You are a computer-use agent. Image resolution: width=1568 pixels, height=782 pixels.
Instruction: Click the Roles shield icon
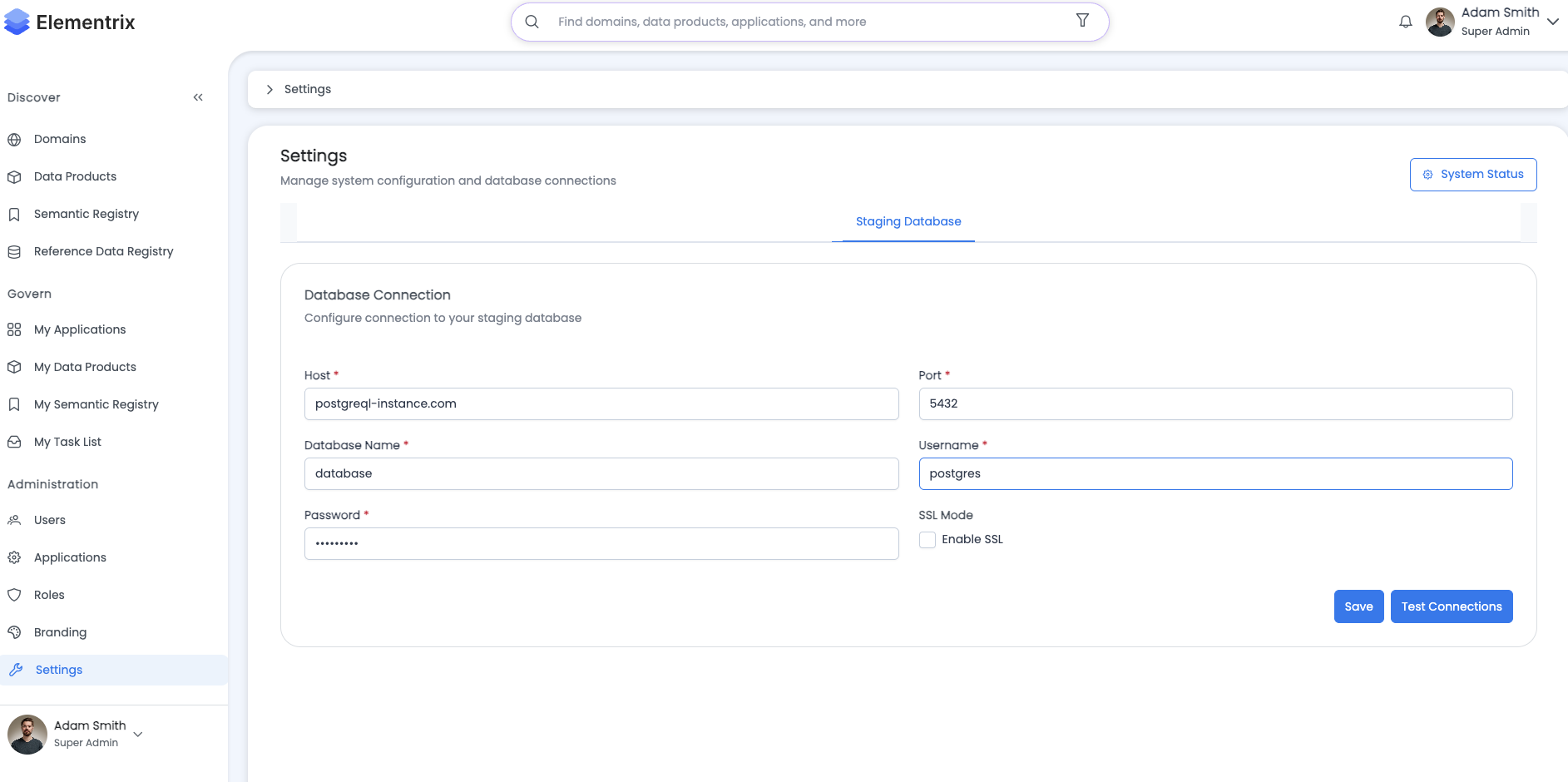tap(14, 596)
